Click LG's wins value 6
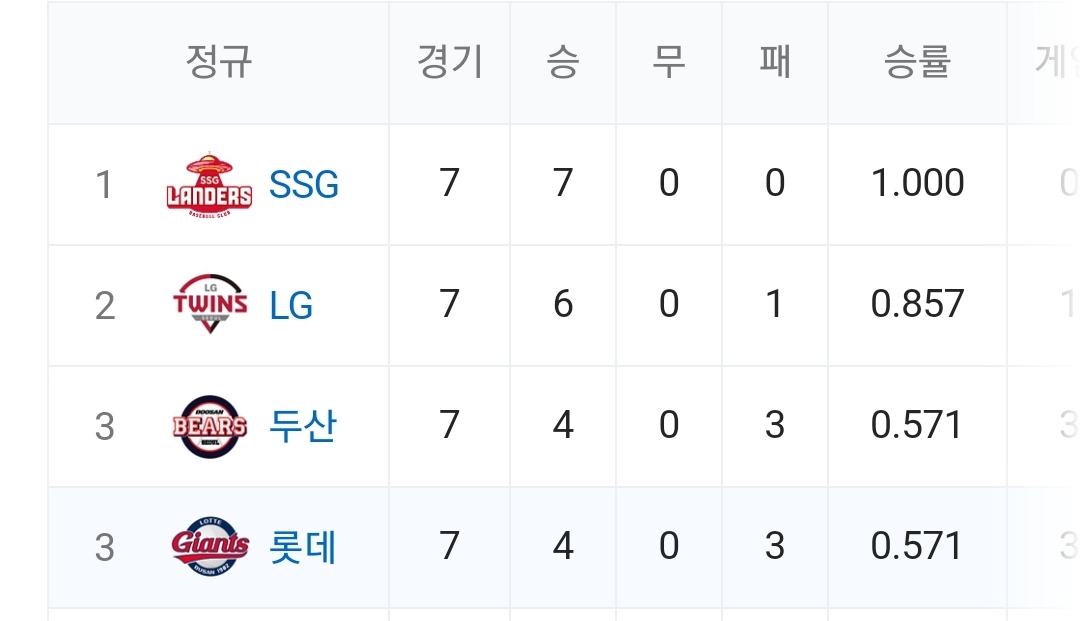Screen dimensions: 1080x621 coord(563,304)
